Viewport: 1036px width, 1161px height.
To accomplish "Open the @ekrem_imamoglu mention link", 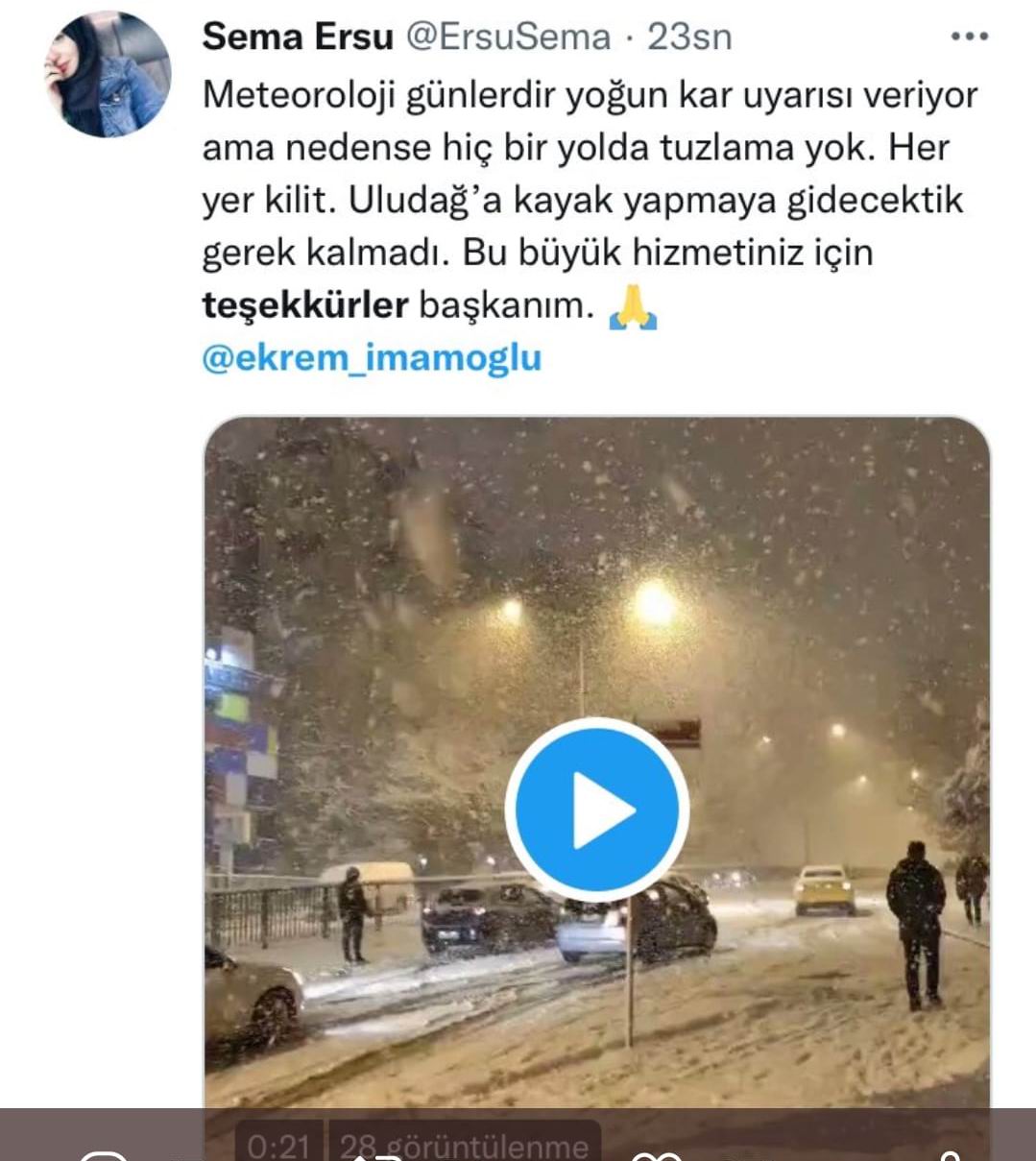I will point(372,358).
